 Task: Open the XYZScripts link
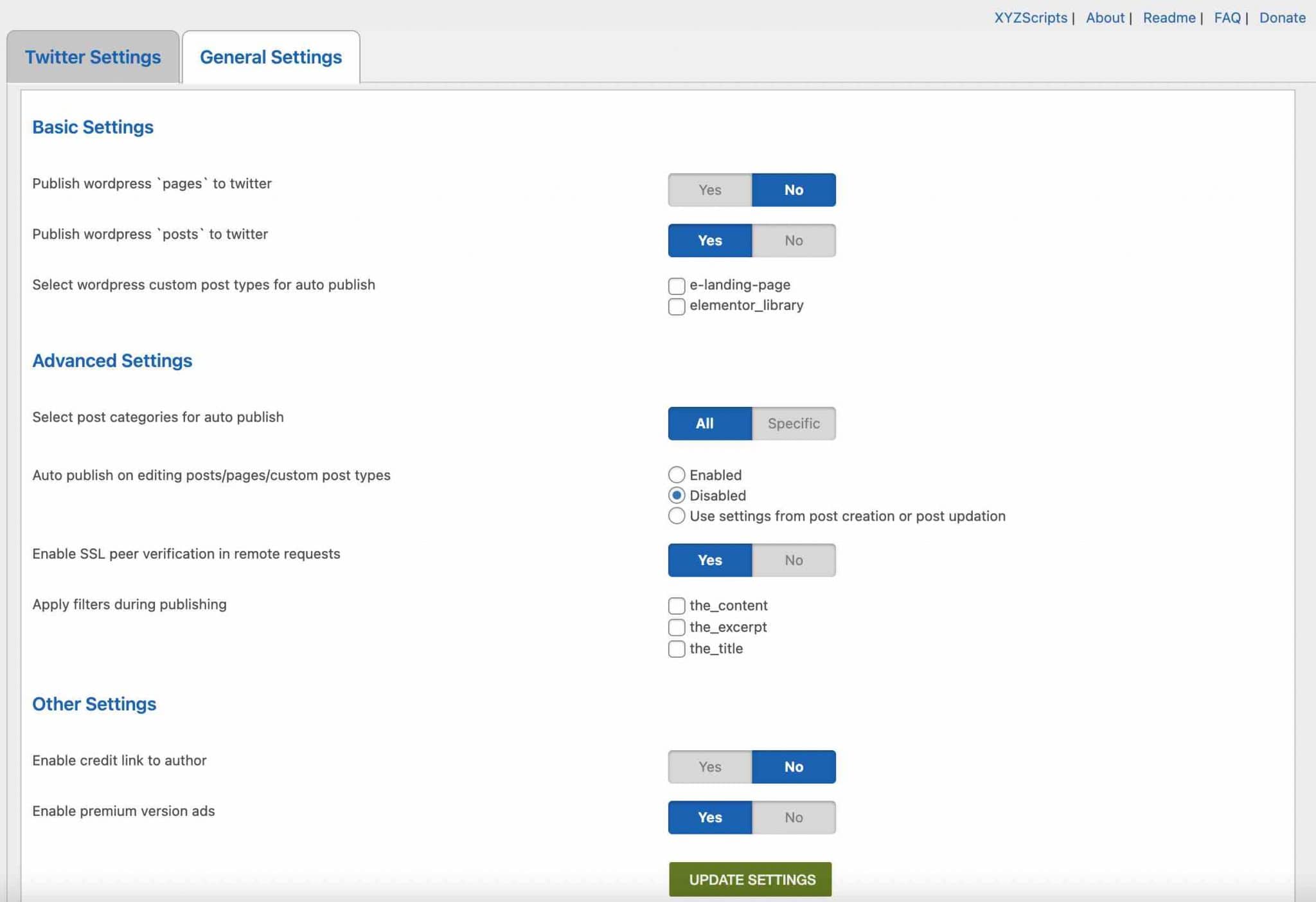coord(1030,17)
